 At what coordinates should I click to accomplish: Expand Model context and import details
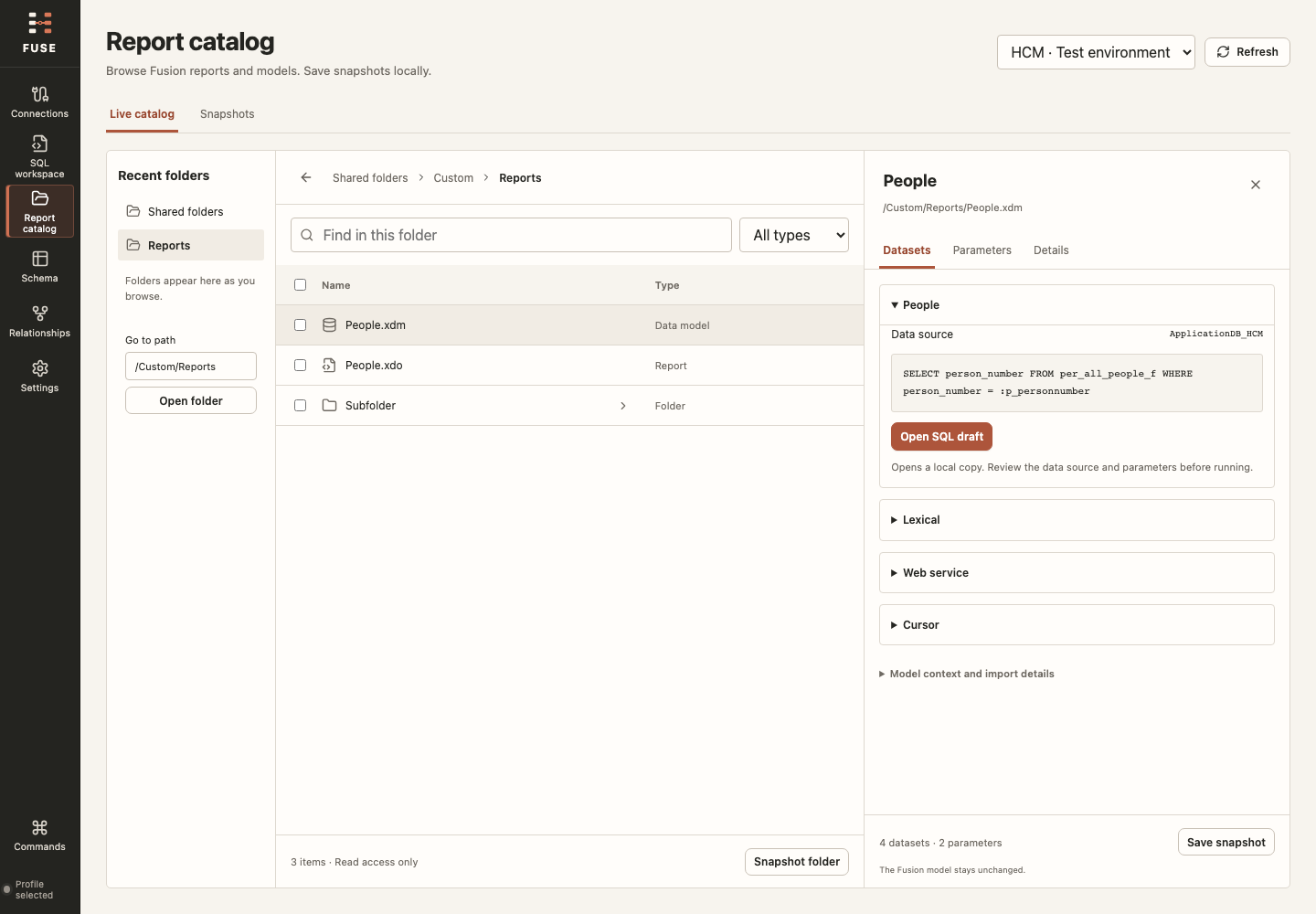point(967,674)
